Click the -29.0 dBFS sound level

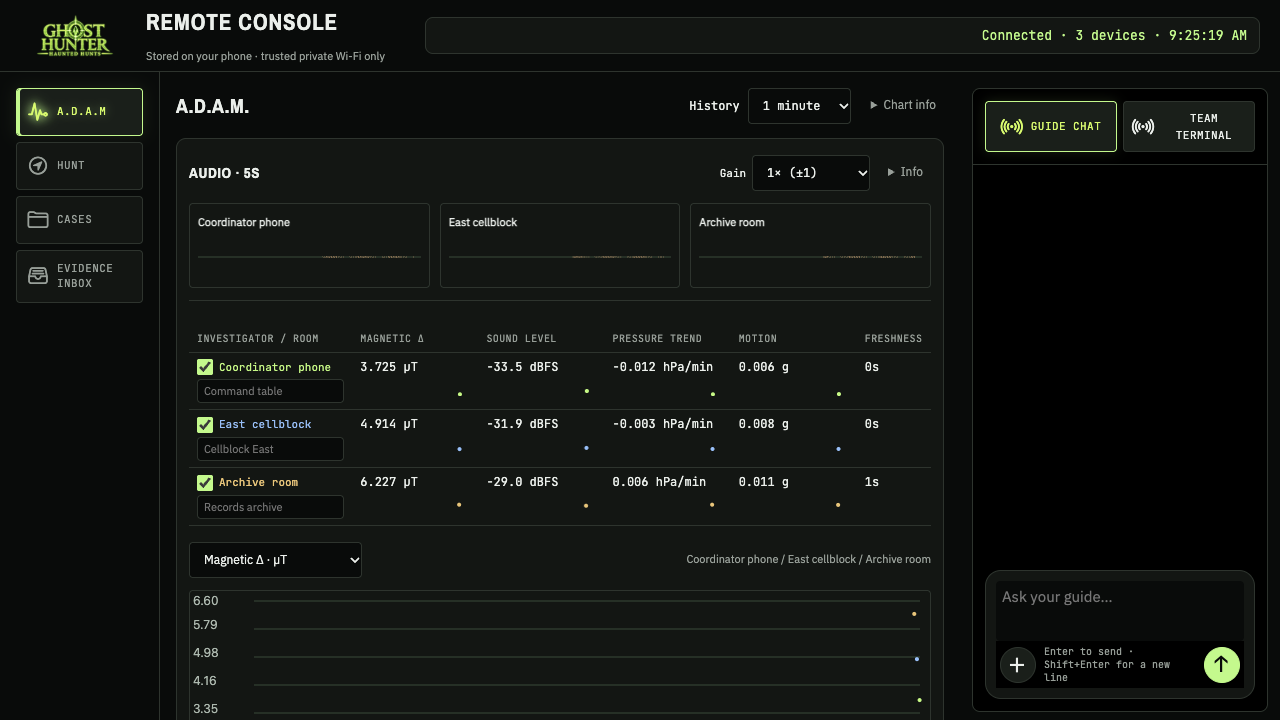[x=522, y=483]
